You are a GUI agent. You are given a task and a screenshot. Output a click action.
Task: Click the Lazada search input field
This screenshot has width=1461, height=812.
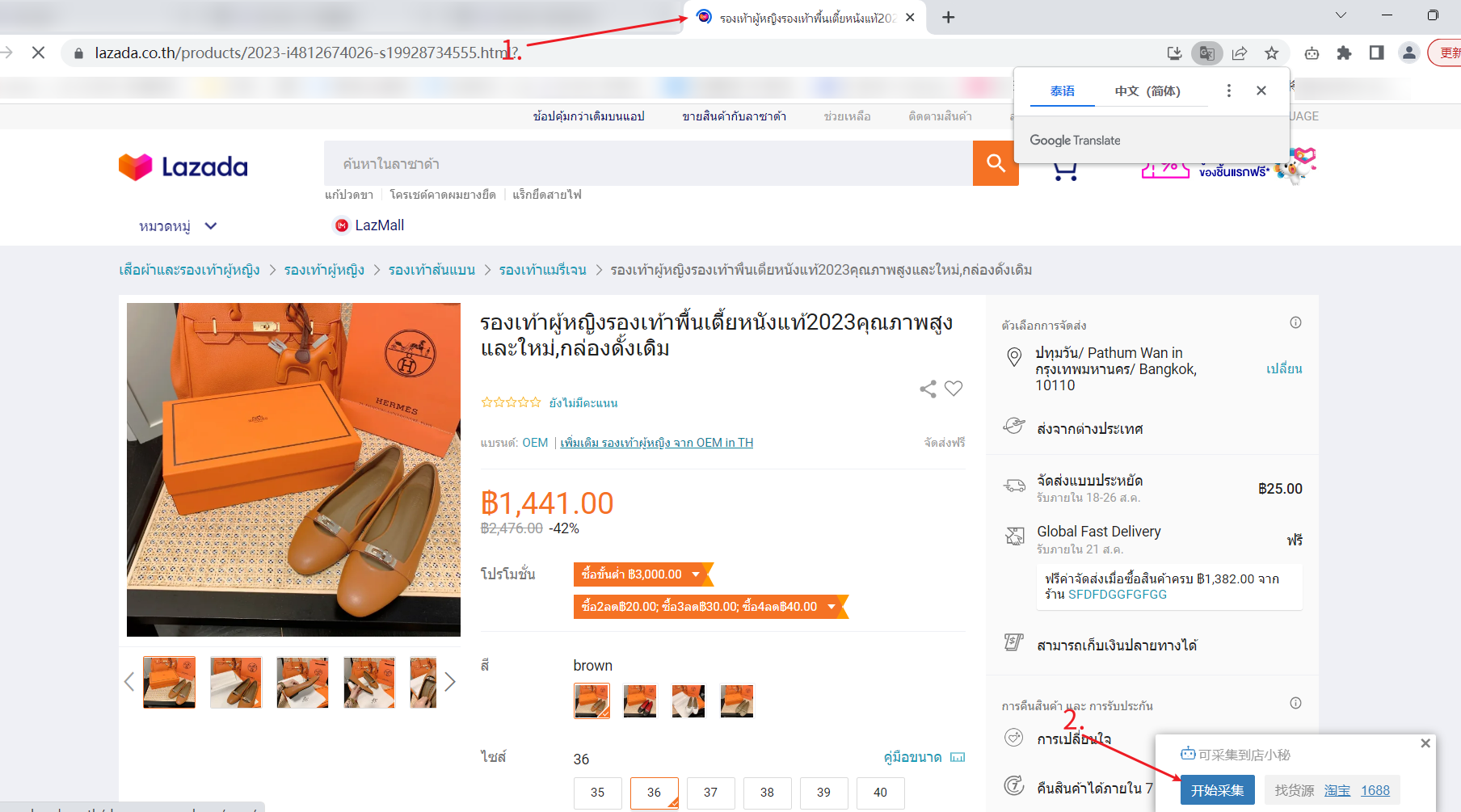648,163
